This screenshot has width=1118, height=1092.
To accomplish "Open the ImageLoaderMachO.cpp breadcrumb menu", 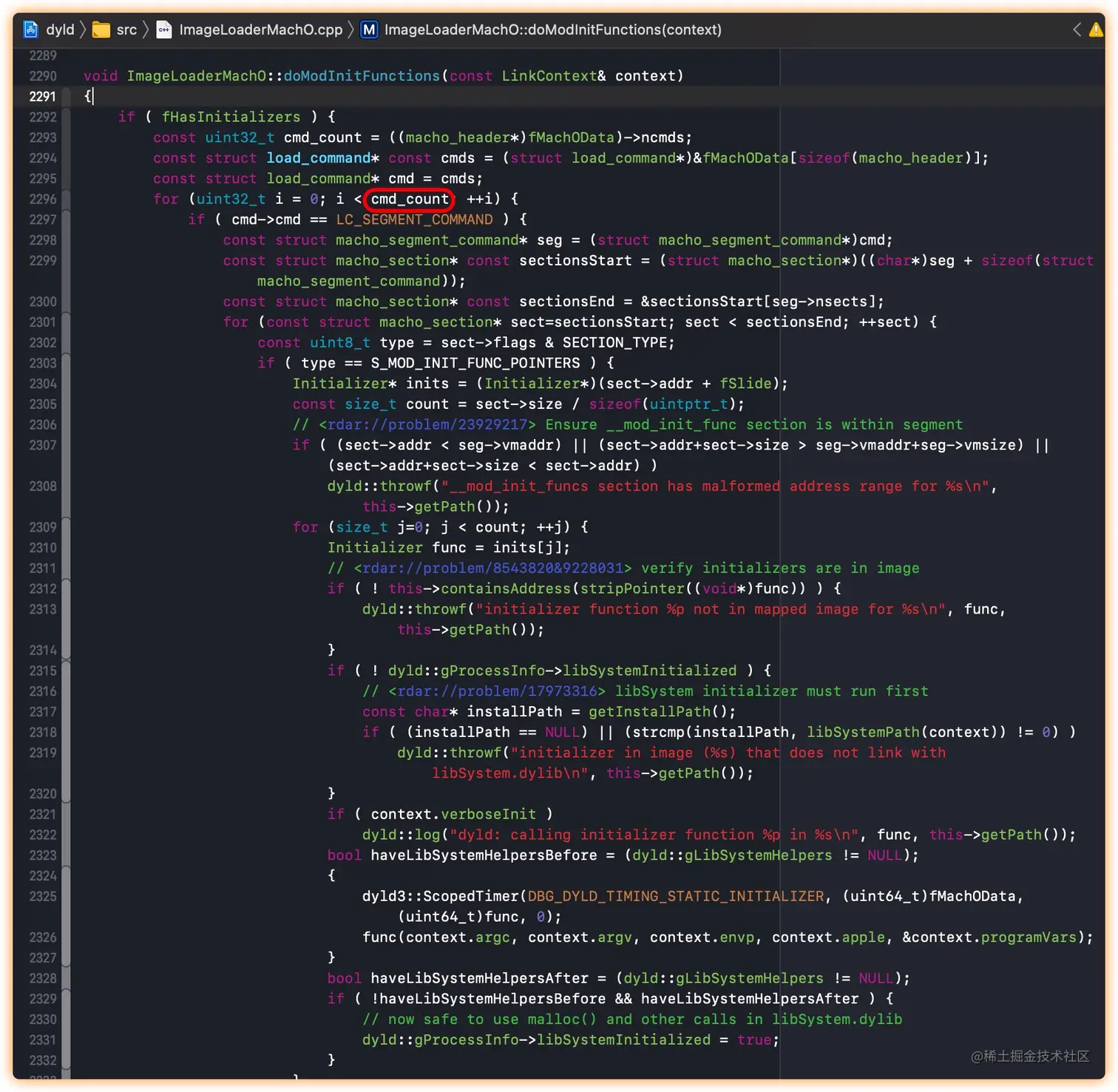I will (x=261, y=30).
